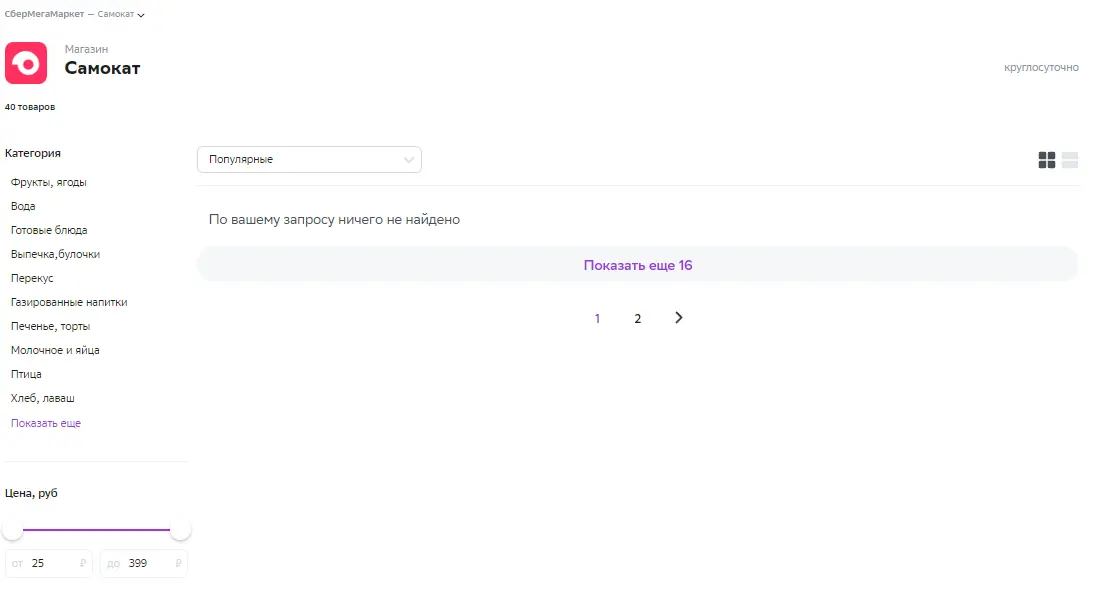The width and height of the screenshot is (1105, 596).
Task: Go to next page with arrow
Action: 679,318
